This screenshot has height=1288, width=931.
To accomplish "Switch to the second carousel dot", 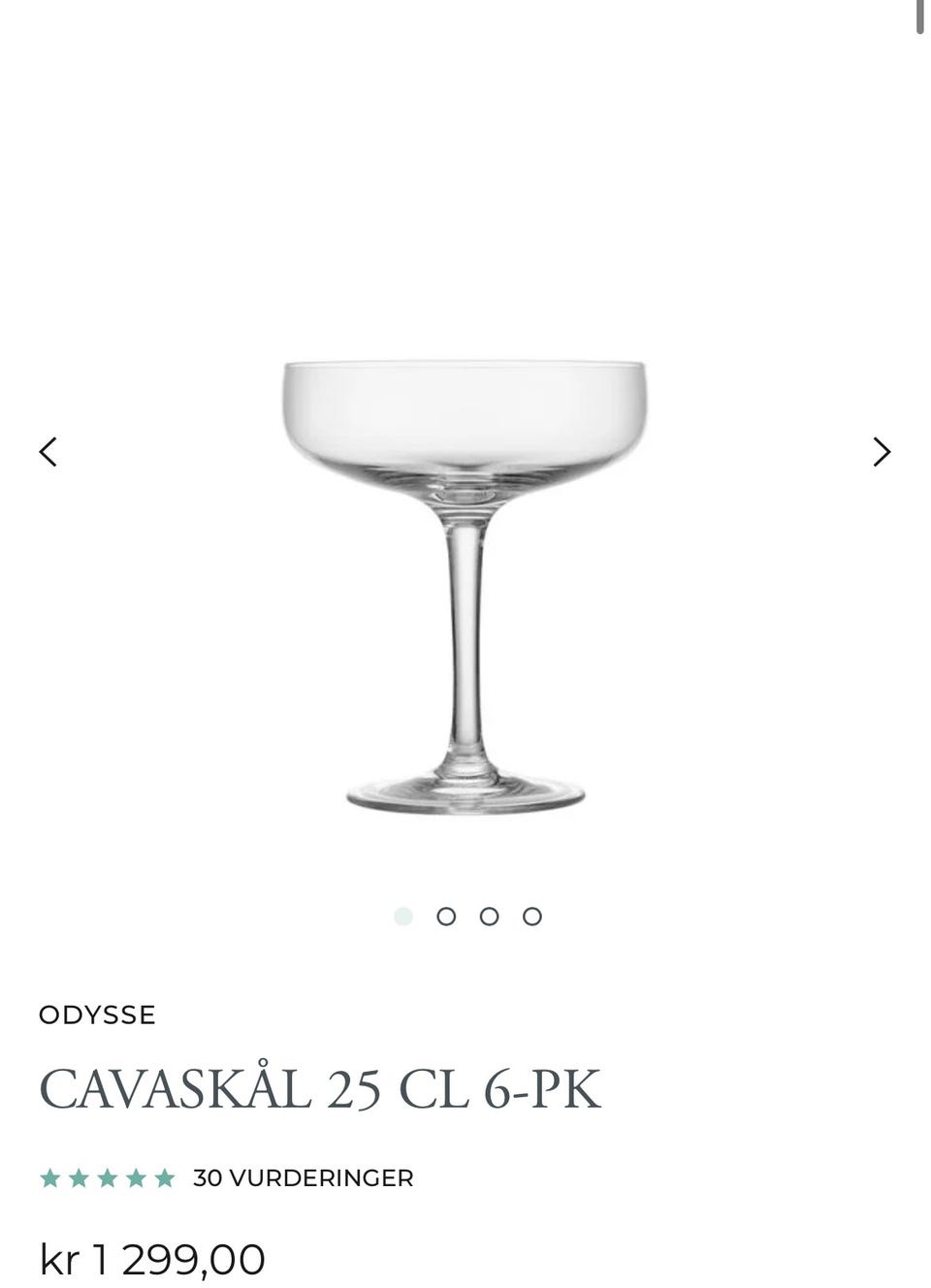I will (446, 917).
